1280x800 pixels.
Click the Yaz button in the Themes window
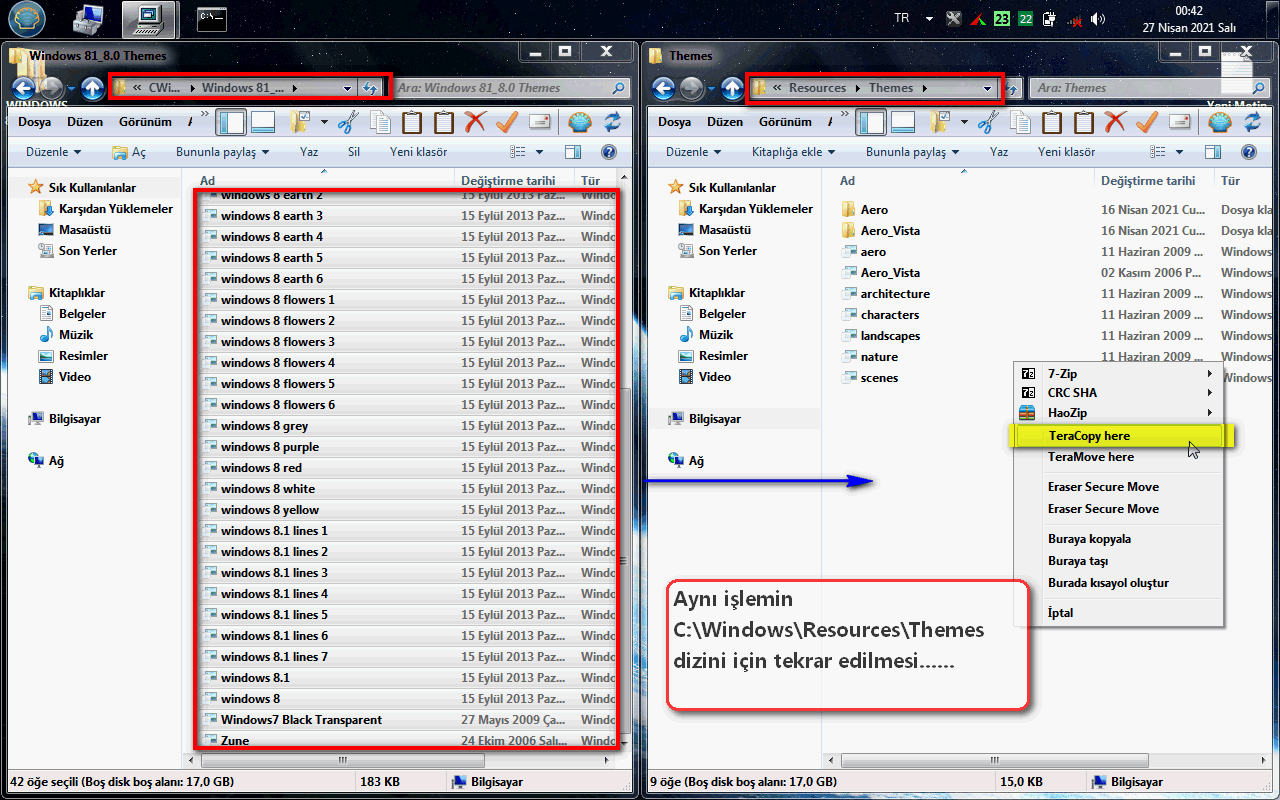point(999,152)
